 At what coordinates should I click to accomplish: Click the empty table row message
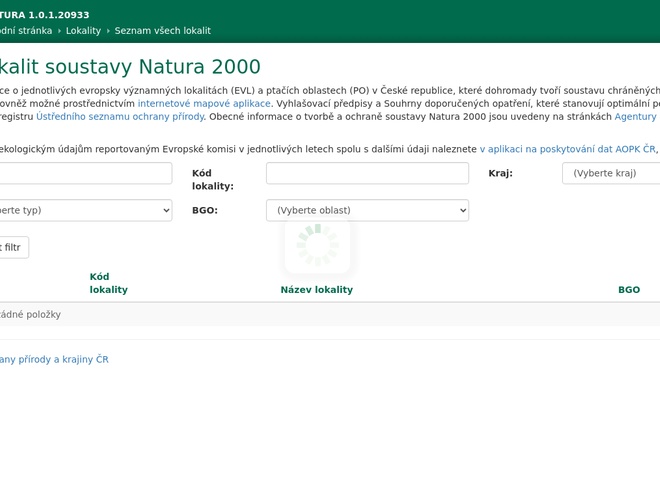(x=30, y=314)
